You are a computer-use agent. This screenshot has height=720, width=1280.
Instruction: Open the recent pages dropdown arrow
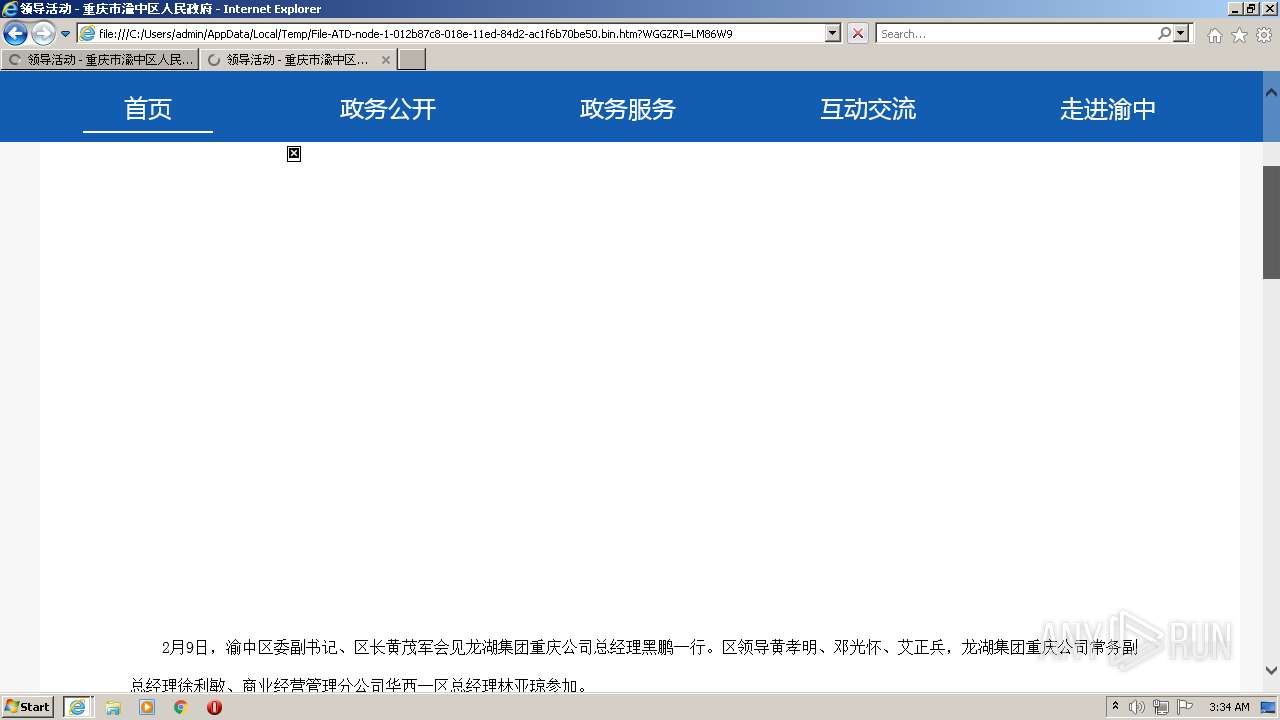pyautogui.click(x=66, y=34)
